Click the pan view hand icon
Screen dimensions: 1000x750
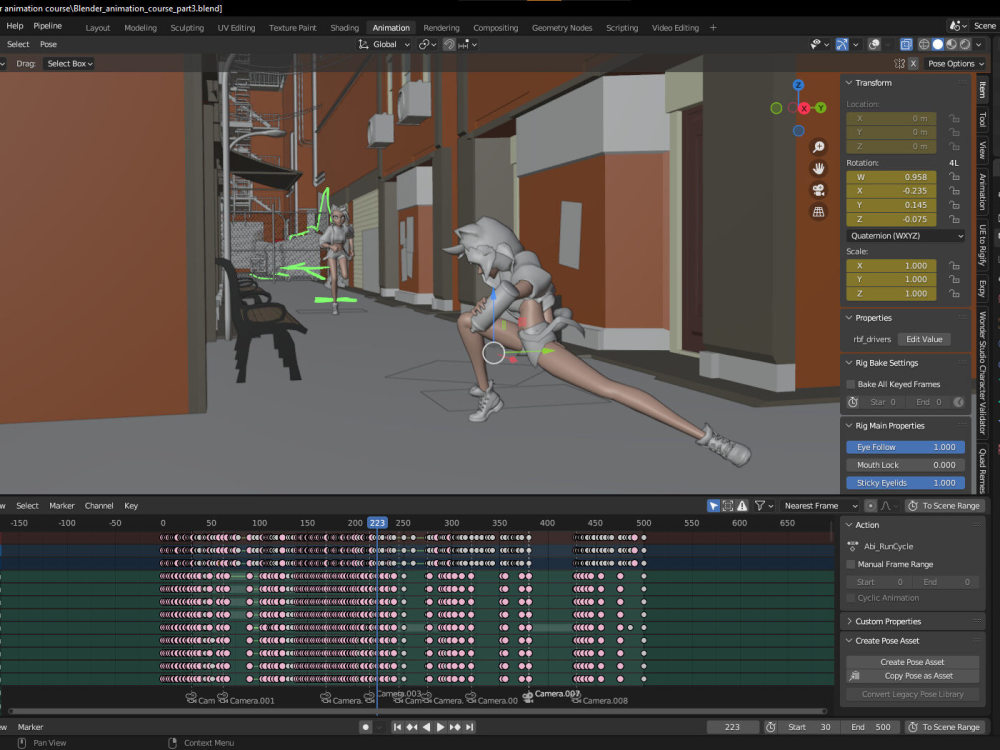click(x=818, y=169)
